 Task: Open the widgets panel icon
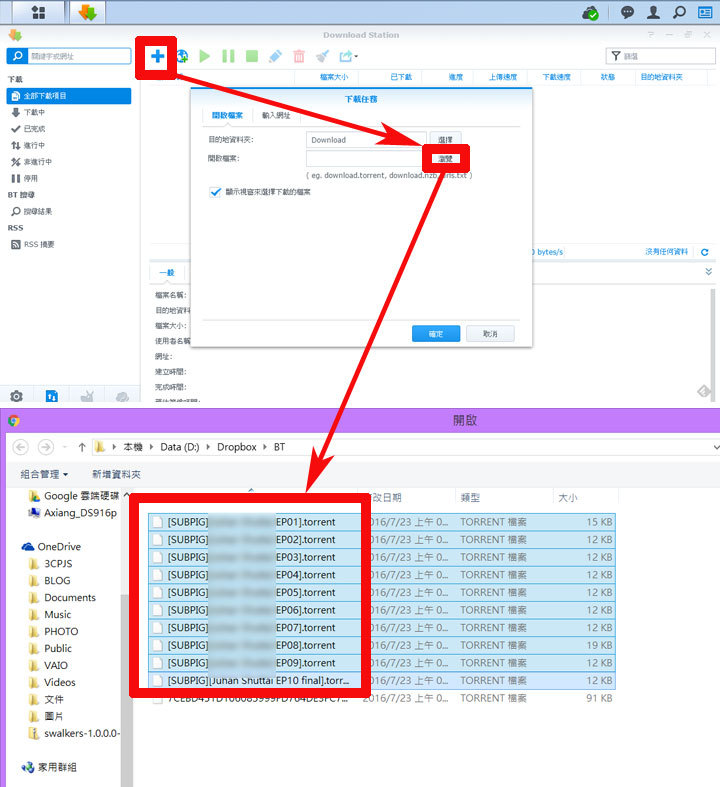(705, 13)
